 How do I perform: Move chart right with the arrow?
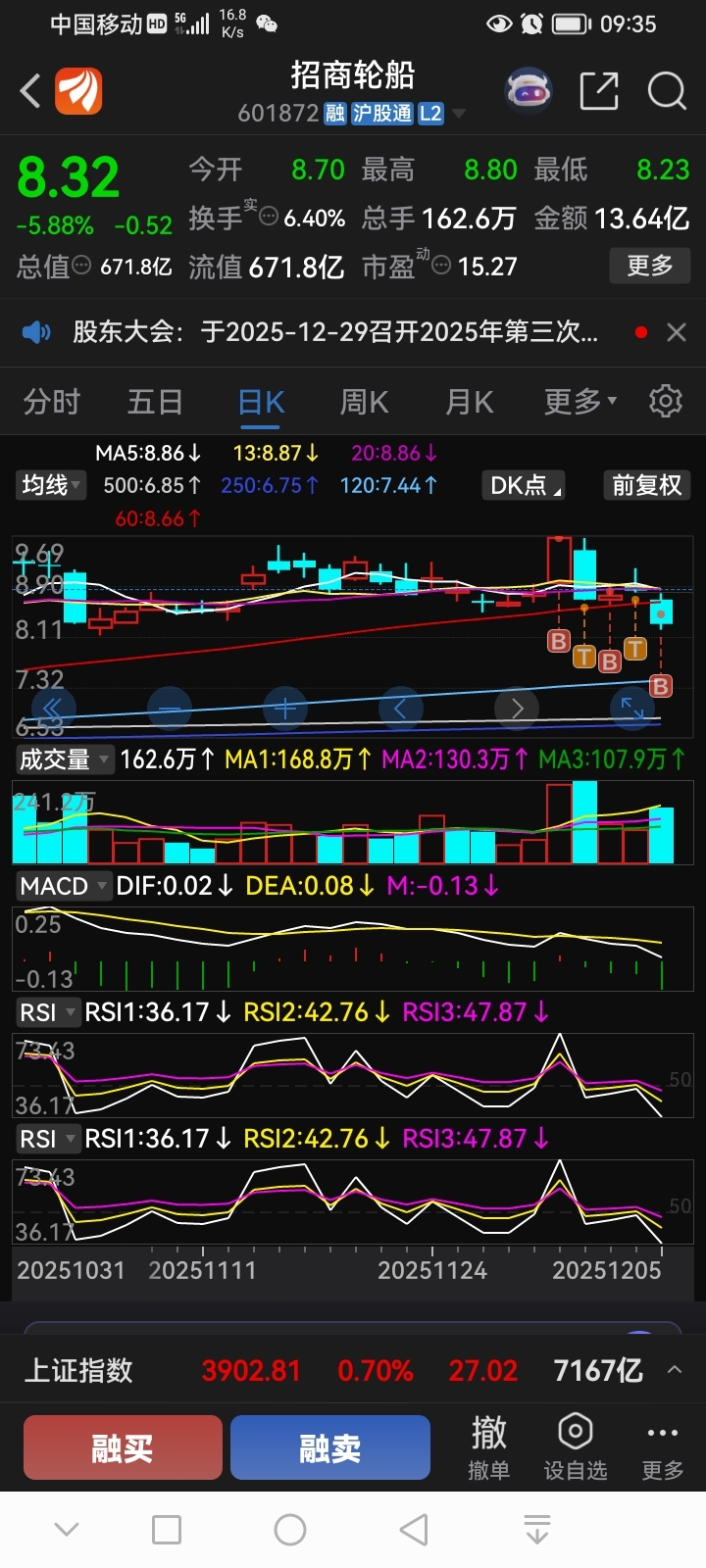[517, 708]
